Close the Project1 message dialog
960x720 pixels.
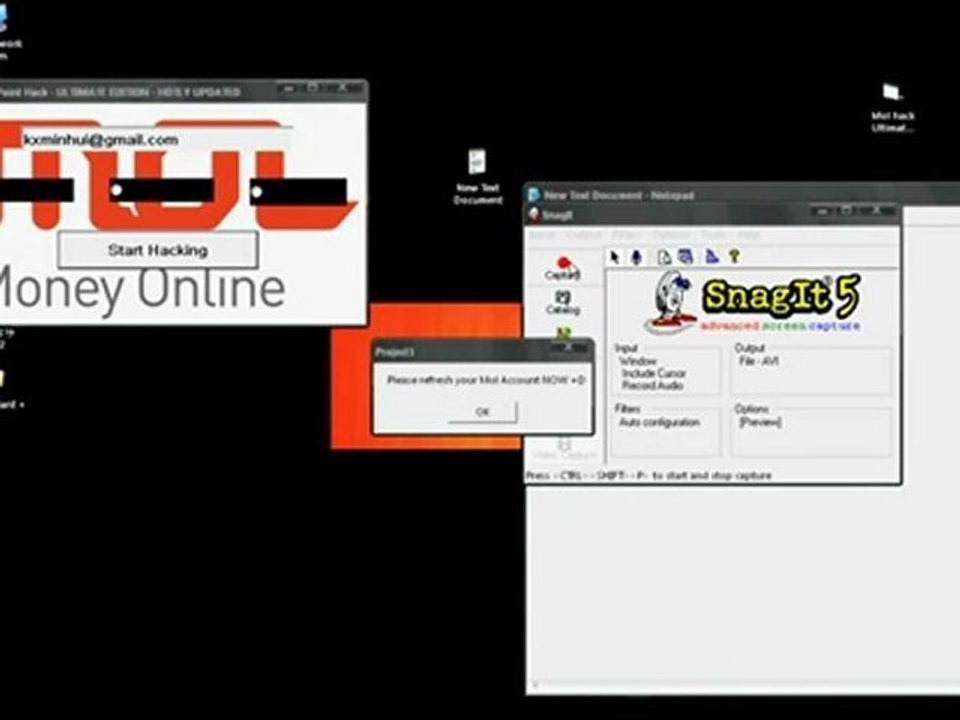pyautogui.click(x=569, y=348)
